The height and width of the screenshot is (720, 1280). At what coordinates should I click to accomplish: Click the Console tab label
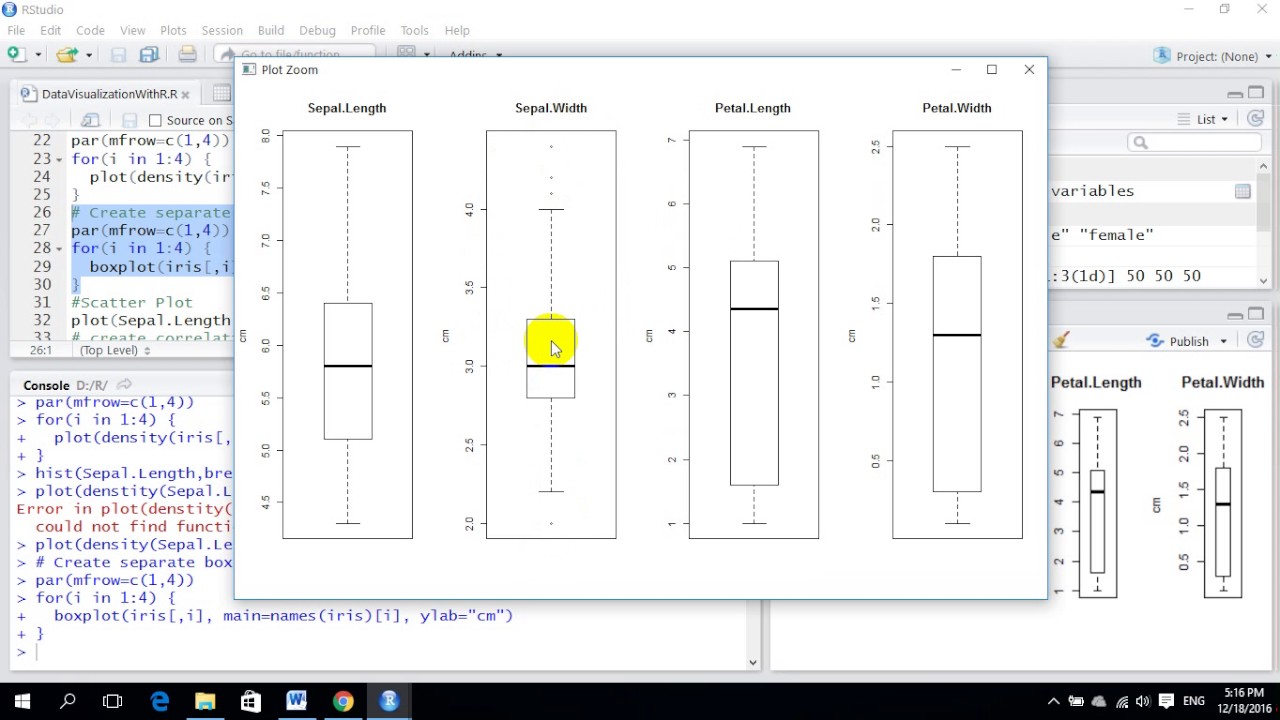pyautogui.click(x=46, y=385)
